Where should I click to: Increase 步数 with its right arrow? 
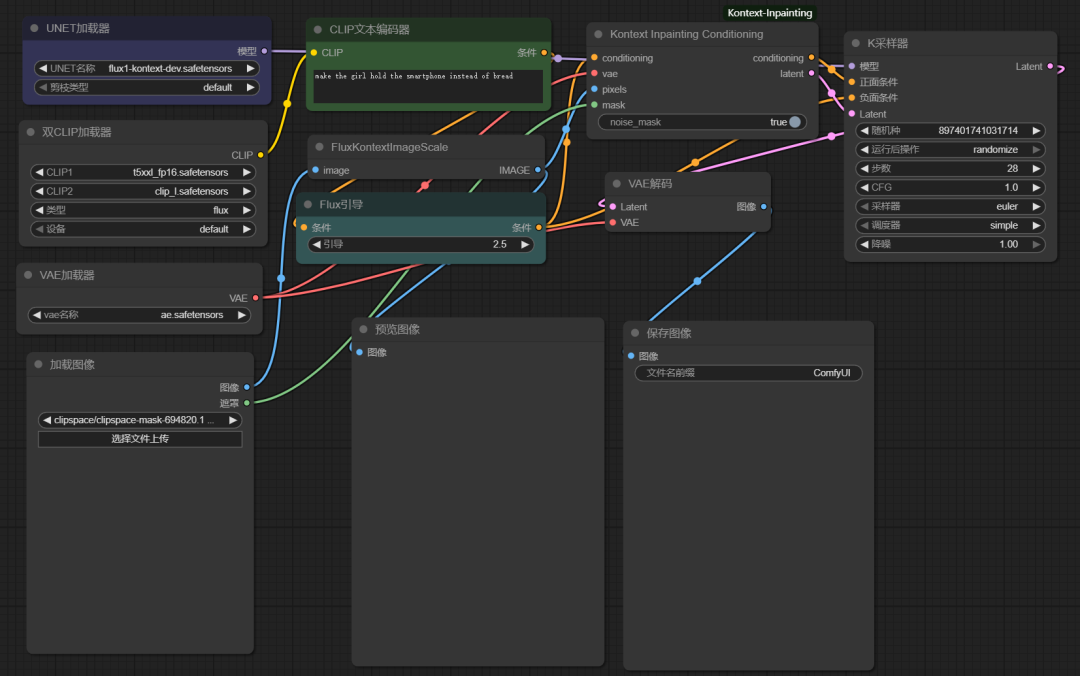(1036, 168)
